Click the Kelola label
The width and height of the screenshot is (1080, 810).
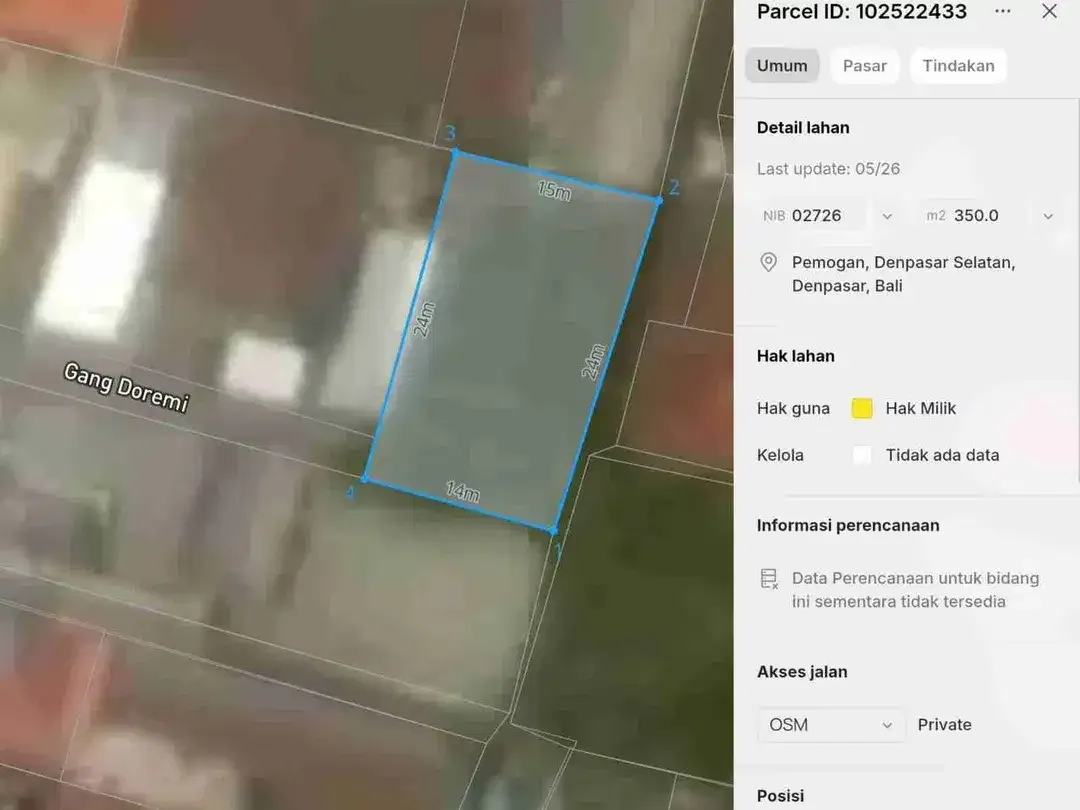[x=780, y=455]
